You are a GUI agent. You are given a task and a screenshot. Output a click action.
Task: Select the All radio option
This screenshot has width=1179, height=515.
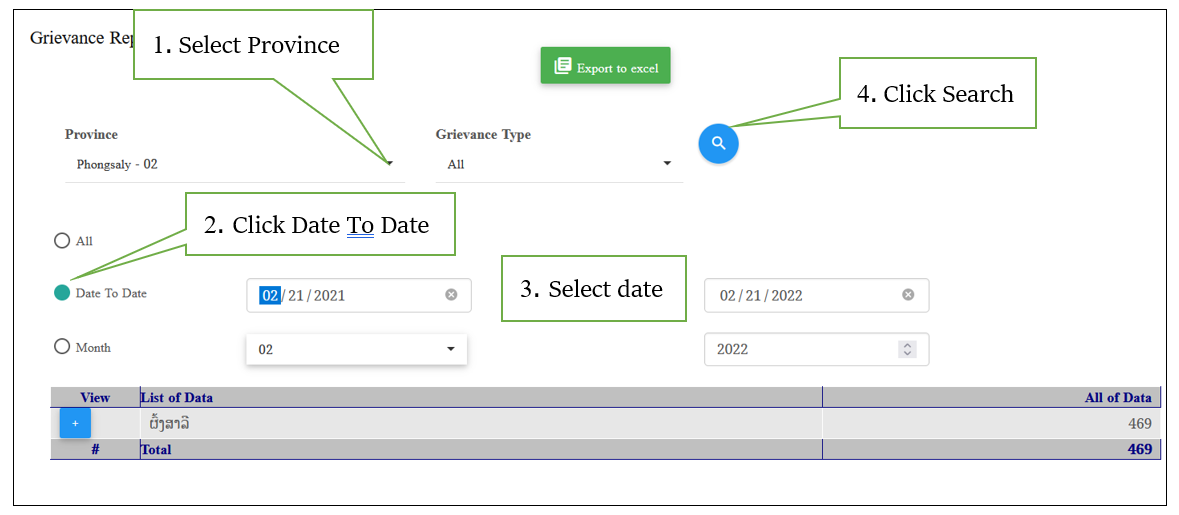tap(62, 241)
